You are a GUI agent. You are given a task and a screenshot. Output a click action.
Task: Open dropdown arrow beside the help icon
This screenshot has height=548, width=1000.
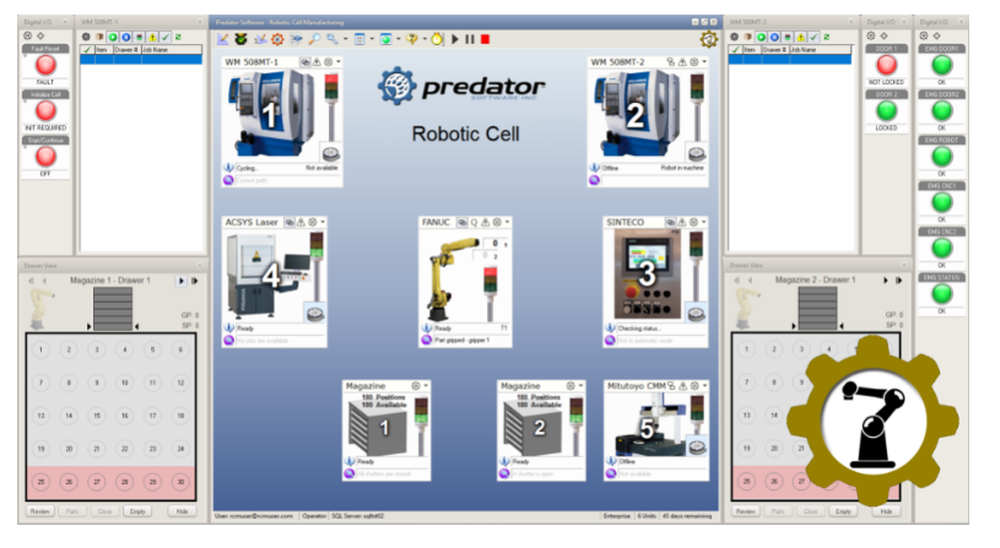(425, 39)
